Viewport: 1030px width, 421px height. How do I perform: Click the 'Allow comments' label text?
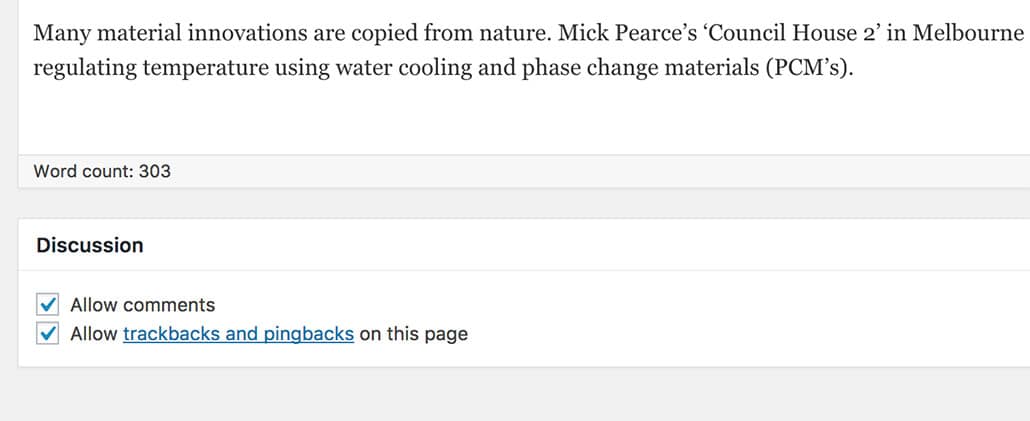pos(142,305)
